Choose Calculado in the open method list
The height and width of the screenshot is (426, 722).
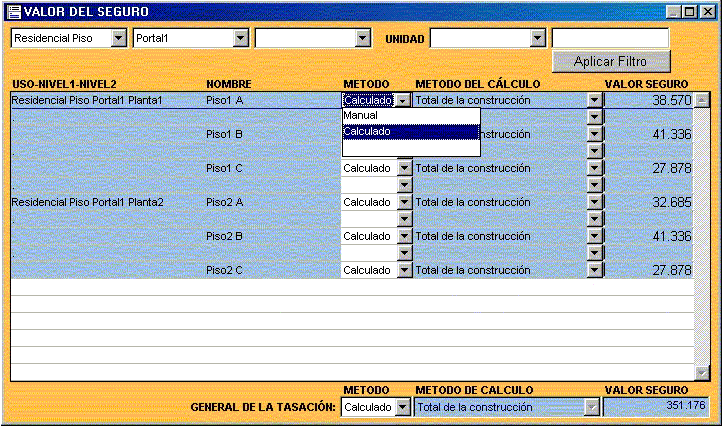click(x=411, y=132)
